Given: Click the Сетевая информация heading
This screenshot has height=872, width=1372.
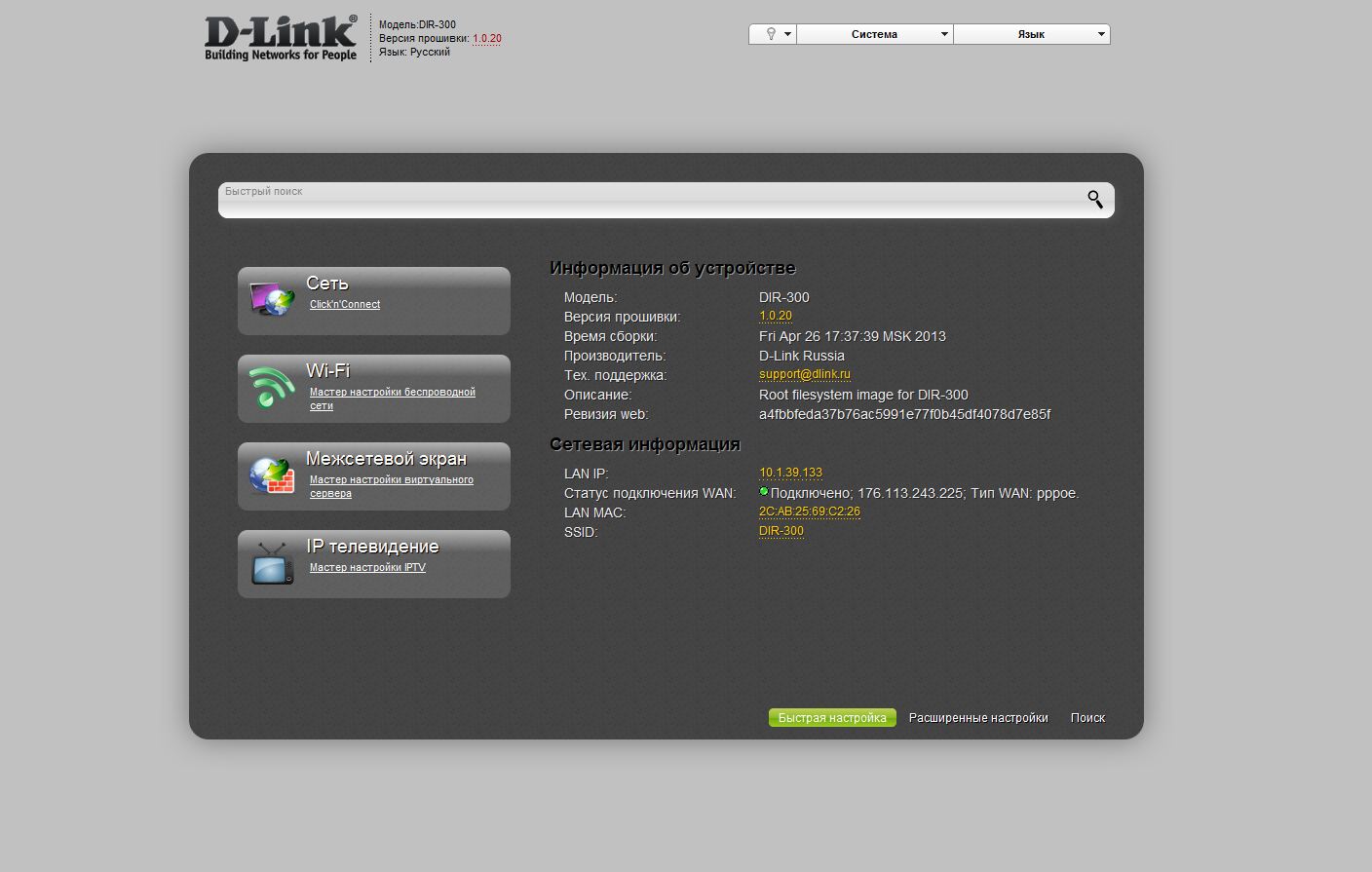Looking at the screenshot, I should [645, 444].
